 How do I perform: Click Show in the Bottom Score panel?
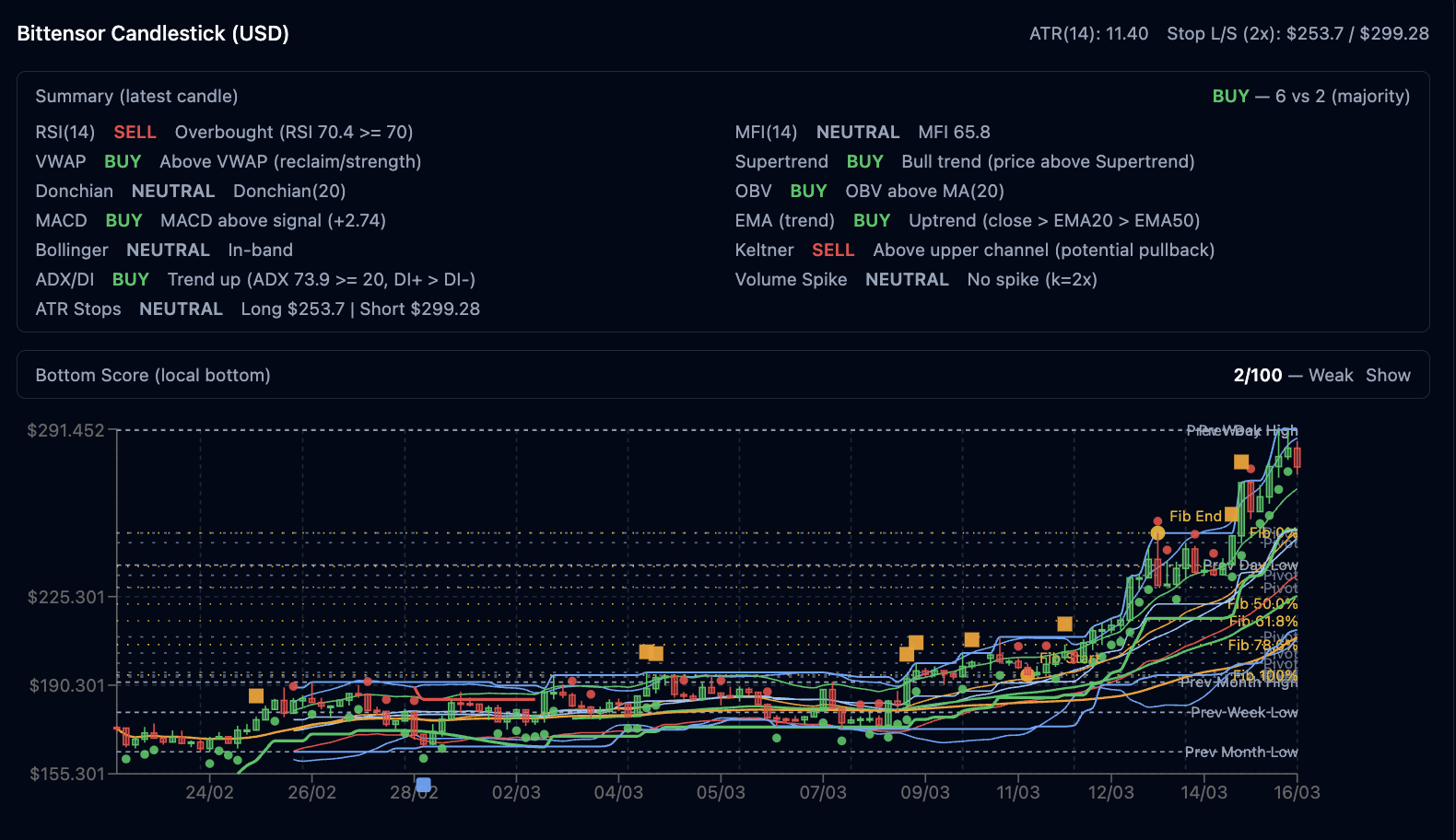click(x=1388, y=375)
